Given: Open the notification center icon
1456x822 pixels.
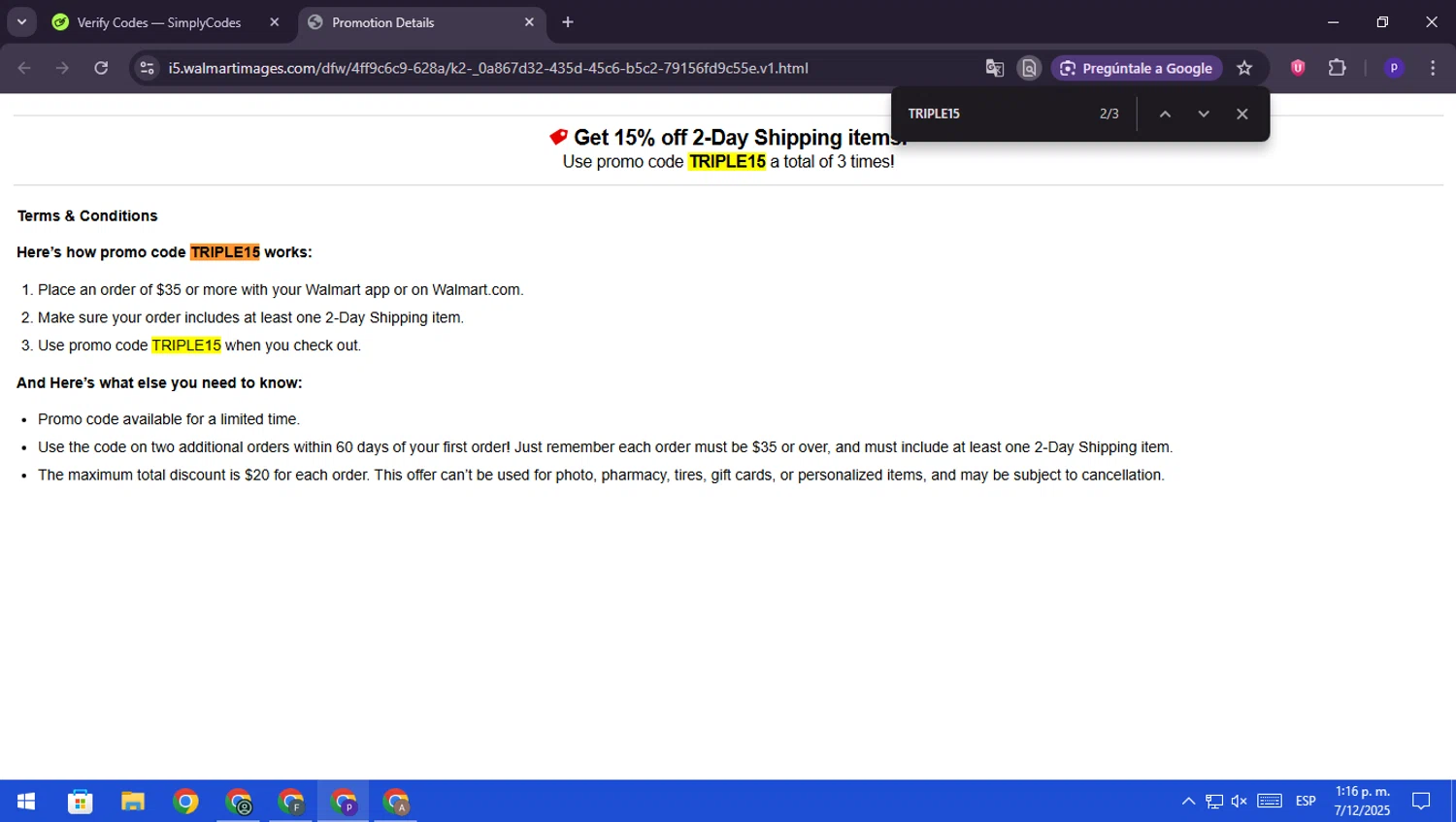Looking at the screenshot, I should 1421,801.
